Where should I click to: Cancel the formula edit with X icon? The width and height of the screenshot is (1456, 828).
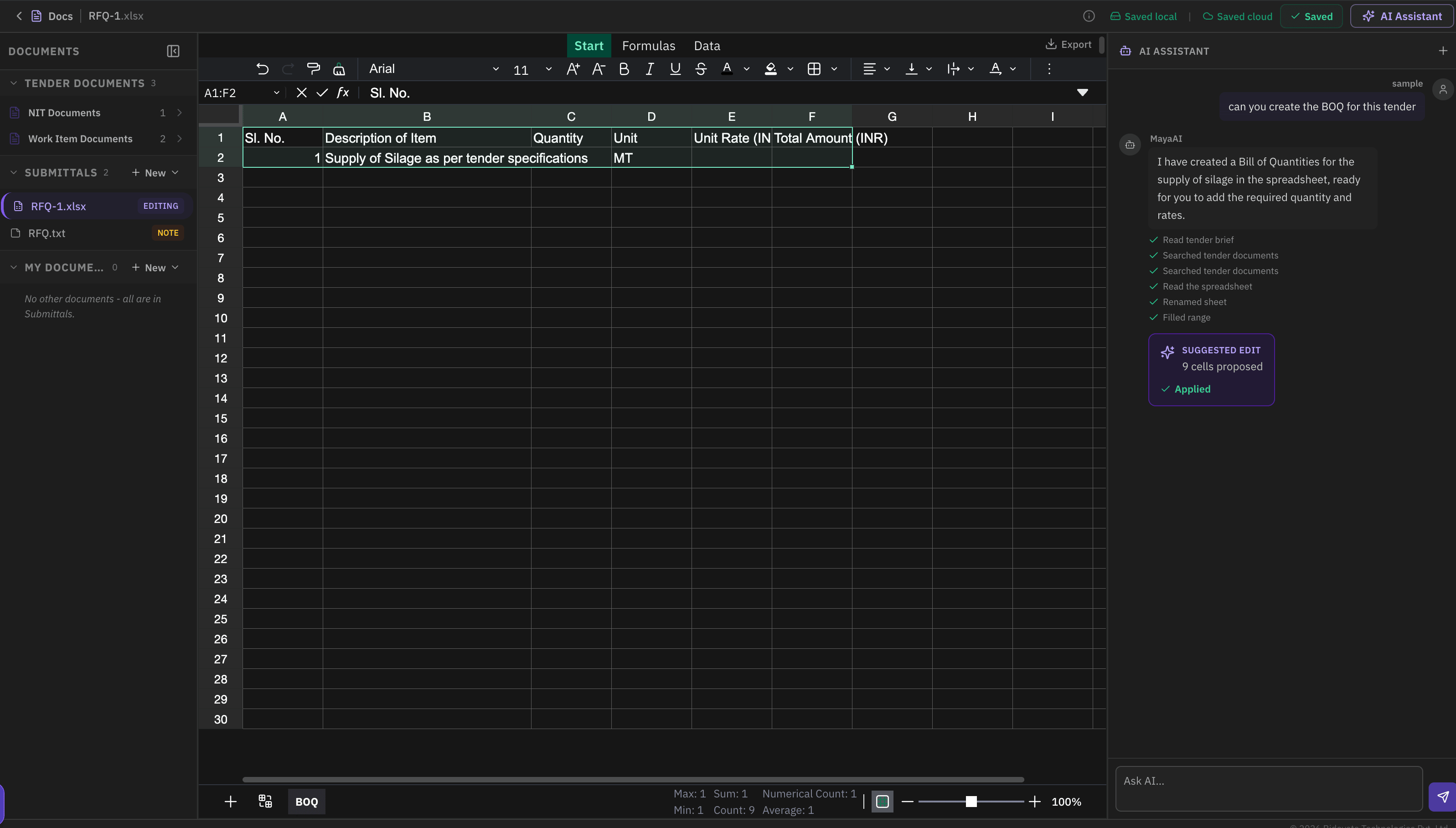[301, 93]
